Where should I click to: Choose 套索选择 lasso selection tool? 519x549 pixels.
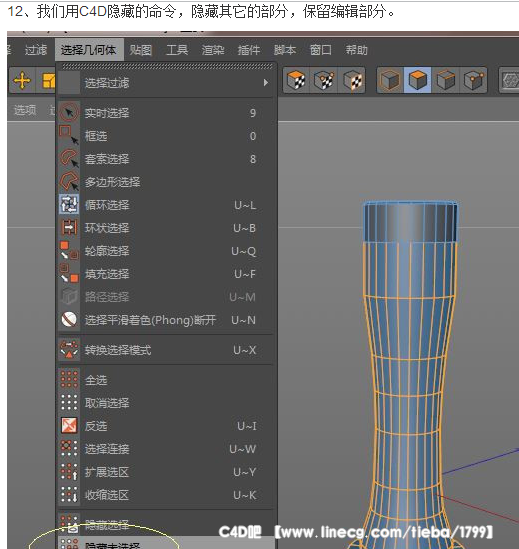[x=166, y=159]
